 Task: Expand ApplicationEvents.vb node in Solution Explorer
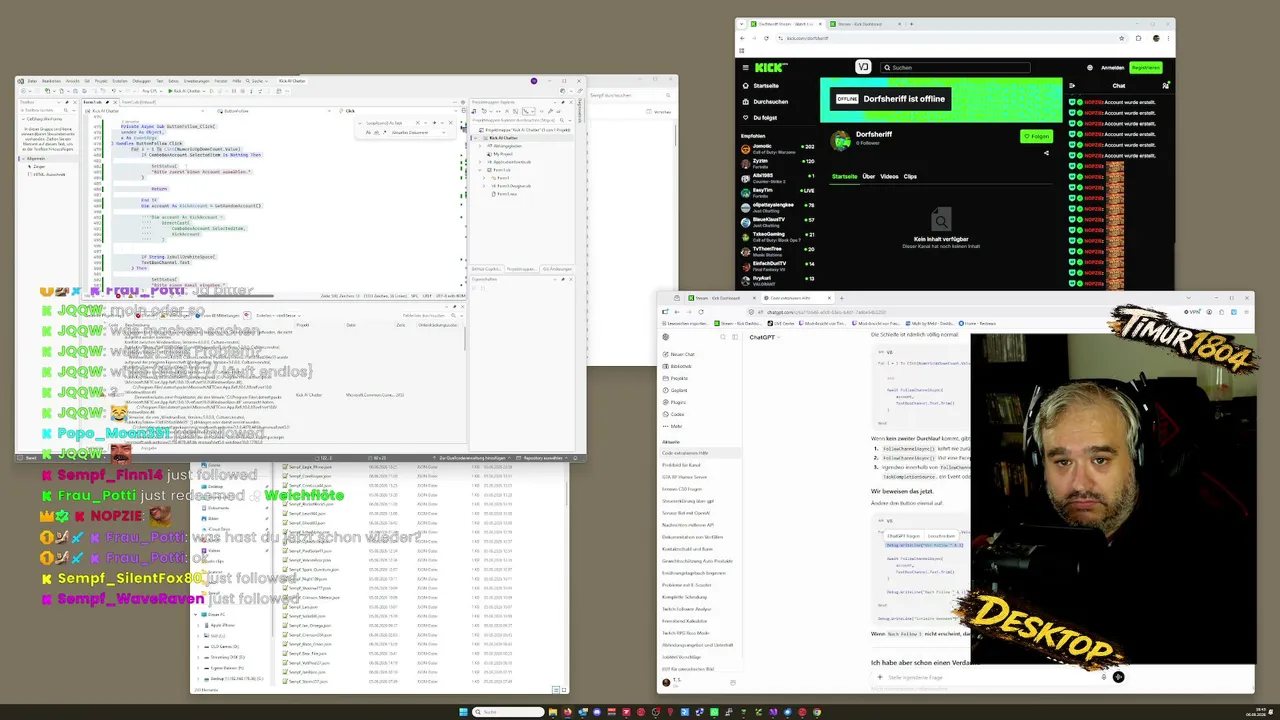pos(480,162)
